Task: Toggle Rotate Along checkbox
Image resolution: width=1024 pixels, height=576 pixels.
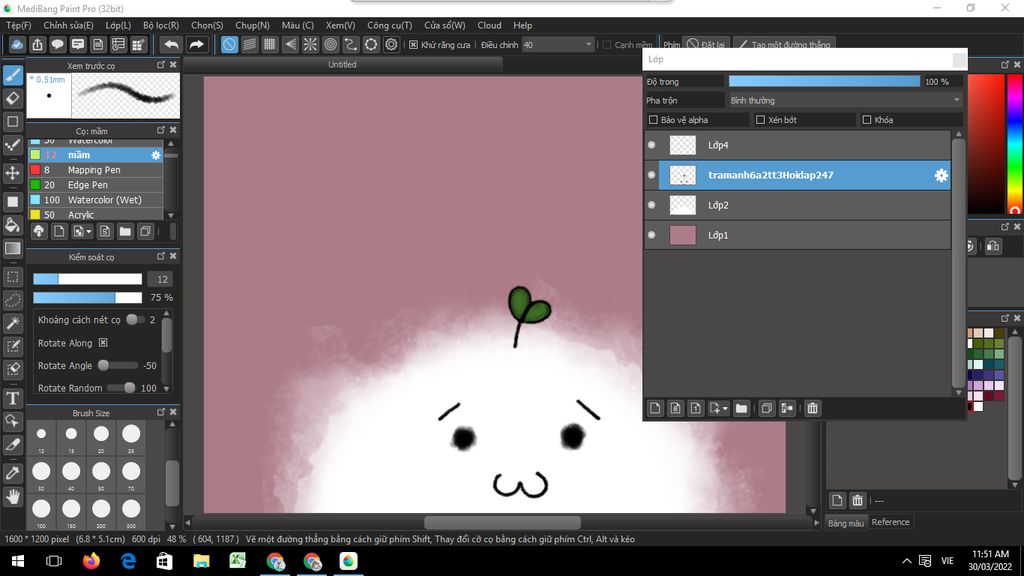Action: tap(103, 342)
